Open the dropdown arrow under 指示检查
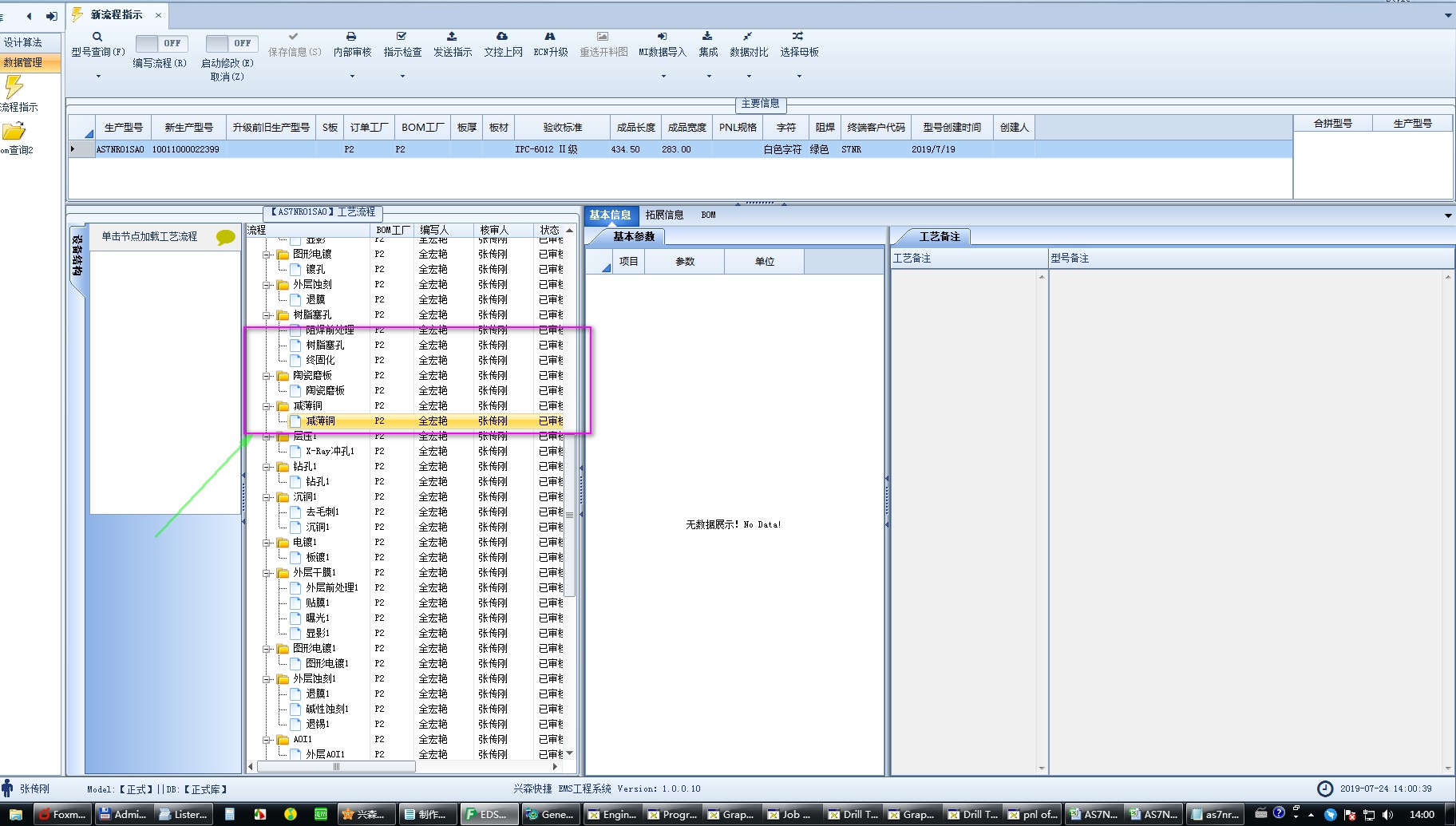Screen dimensions: 1456x826 coord(402,77)
